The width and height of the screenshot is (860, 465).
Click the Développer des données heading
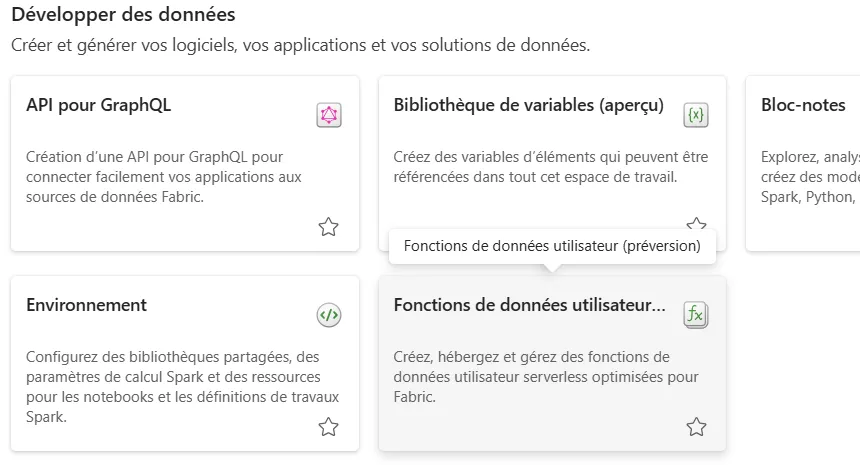pos(123,15)
